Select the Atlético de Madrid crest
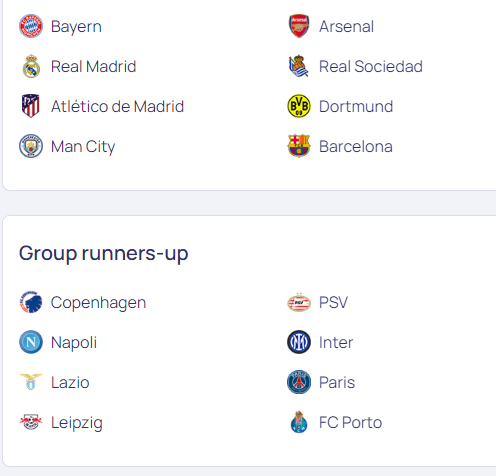 click(31, 106)
